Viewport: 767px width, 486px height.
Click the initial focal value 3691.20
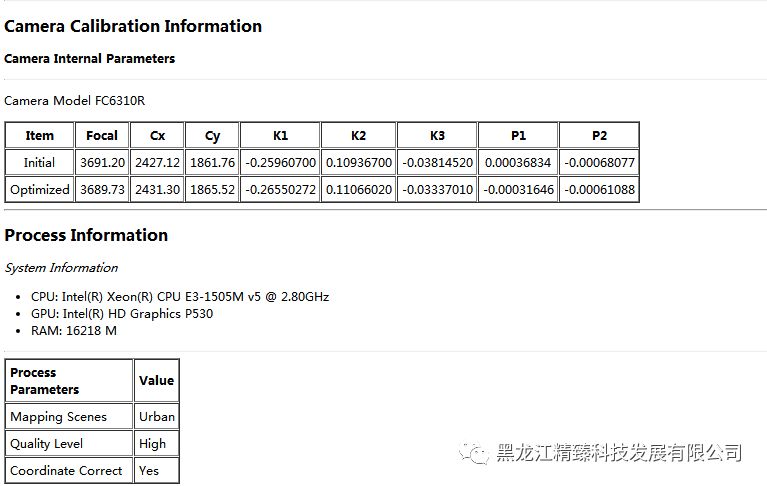(102, 162)
